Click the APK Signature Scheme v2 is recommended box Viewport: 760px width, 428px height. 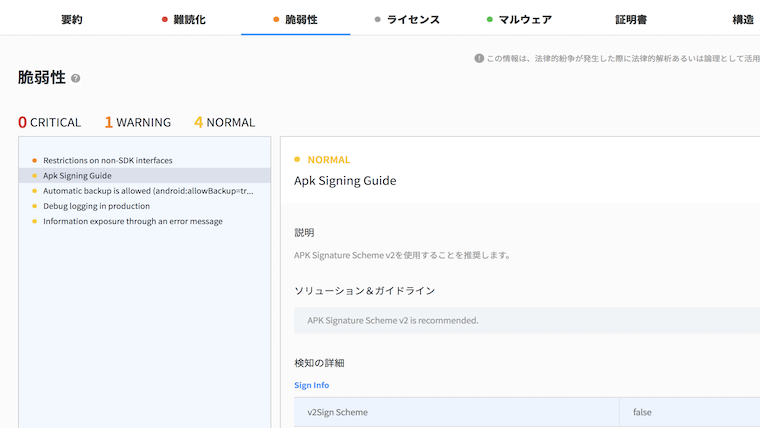coord(527,320)
